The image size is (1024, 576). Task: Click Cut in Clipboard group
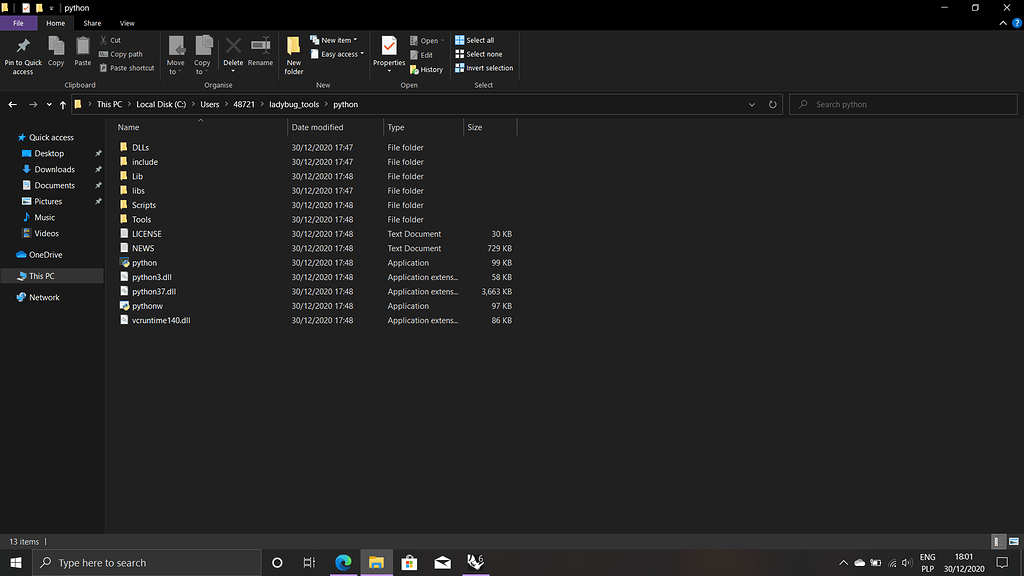point(110,40)
